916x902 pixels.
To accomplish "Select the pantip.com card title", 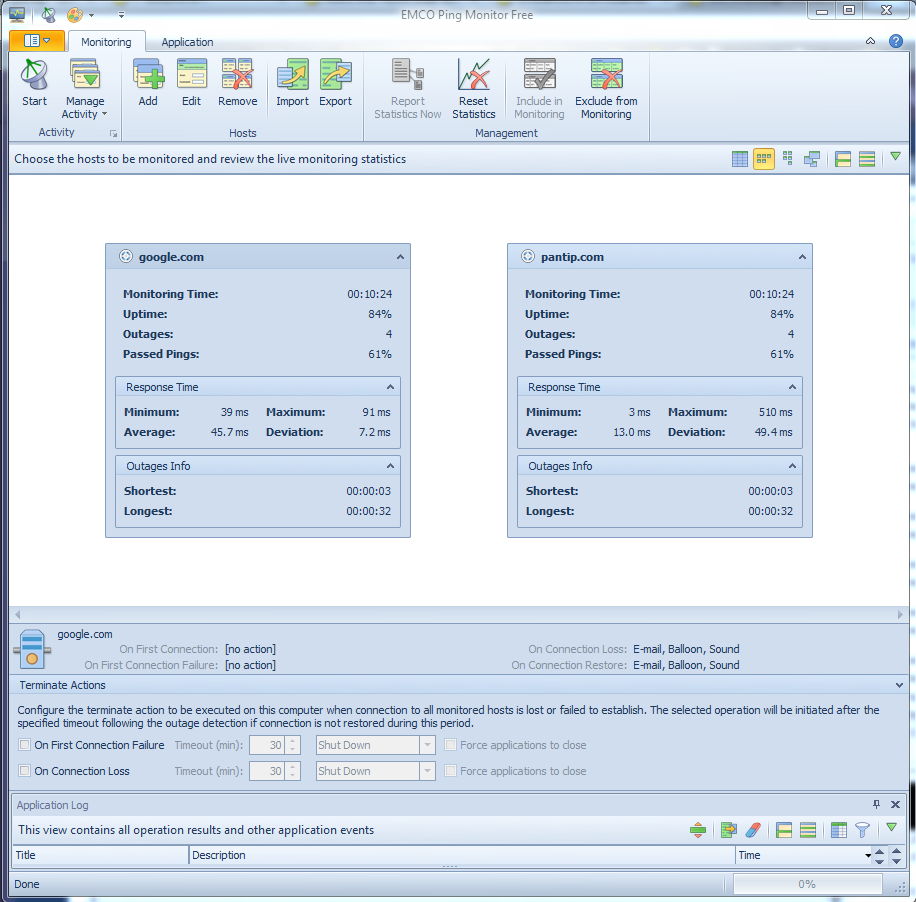I will 572,257.
